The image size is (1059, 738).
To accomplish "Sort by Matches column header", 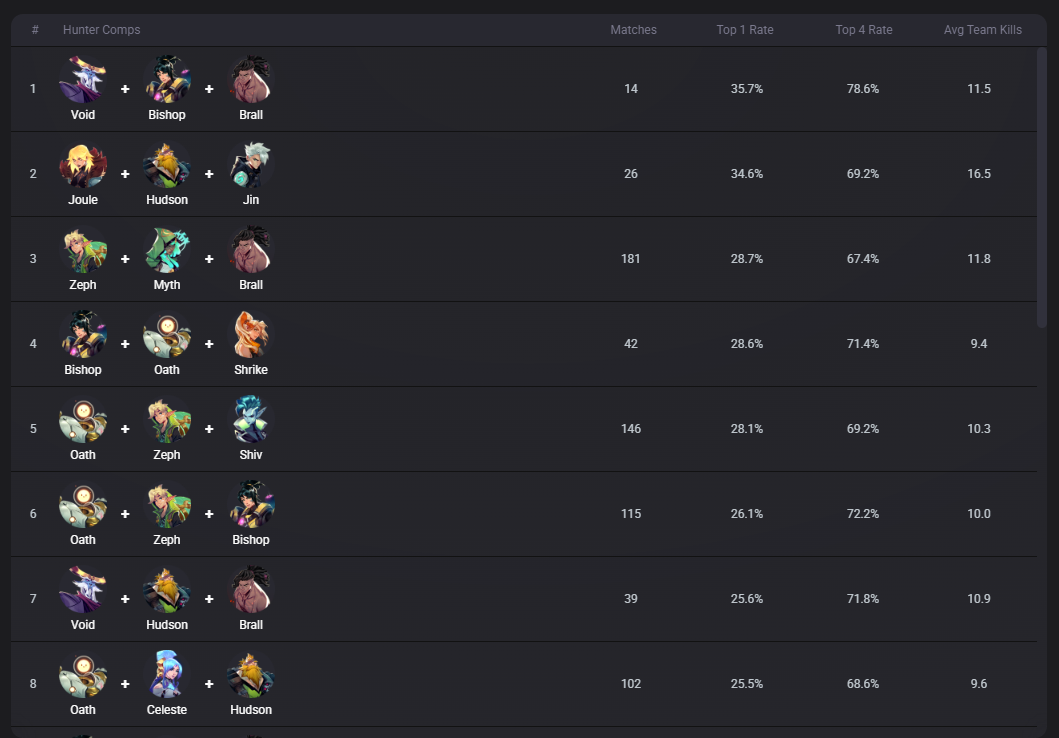I will click(x=633, y=30).
